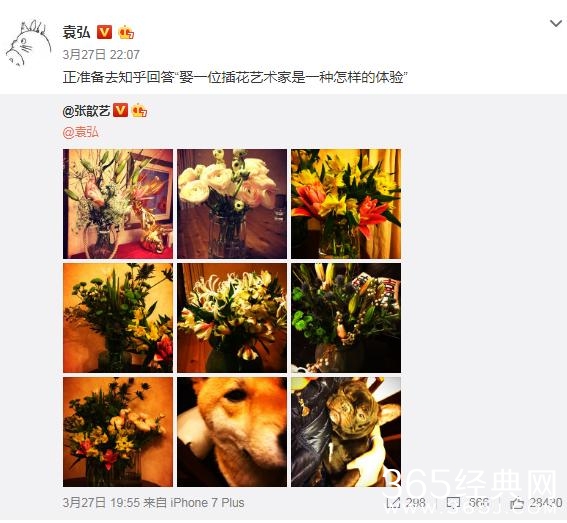This screenshot has height=523, width=567.
Task: Click the iPhone 7 Plus source link
Action: [x=207, y=503]
